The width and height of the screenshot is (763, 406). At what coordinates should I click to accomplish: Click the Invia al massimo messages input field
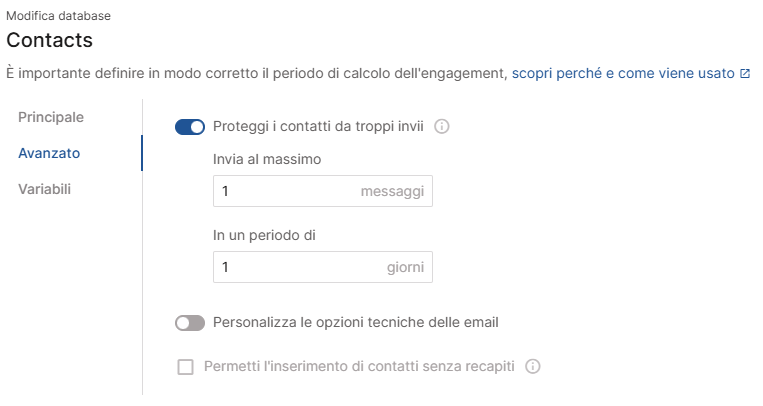coord(285,191)
